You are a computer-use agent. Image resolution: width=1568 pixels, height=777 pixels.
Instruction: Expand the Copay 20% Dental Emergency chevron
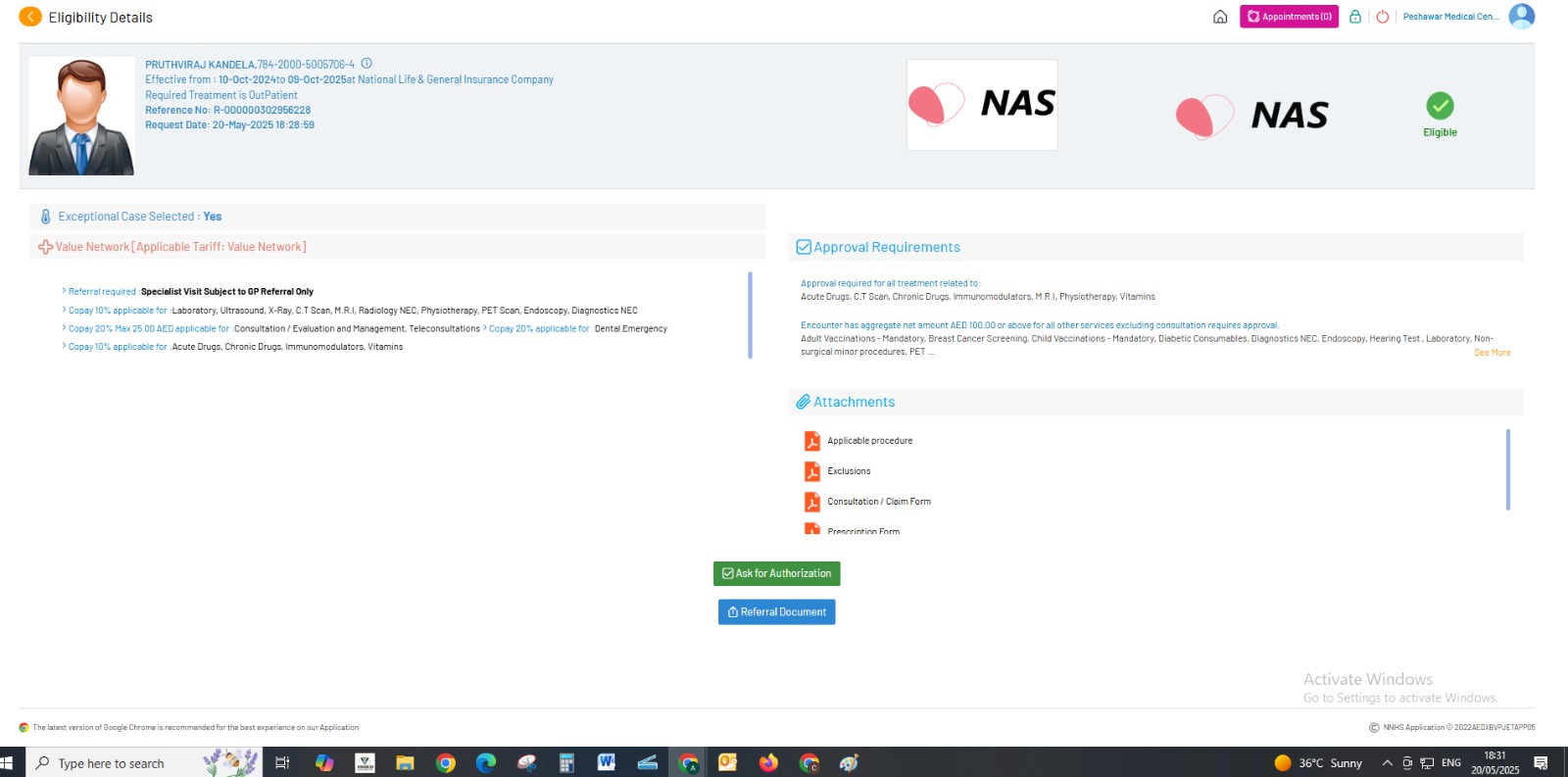tap(485, 328)
